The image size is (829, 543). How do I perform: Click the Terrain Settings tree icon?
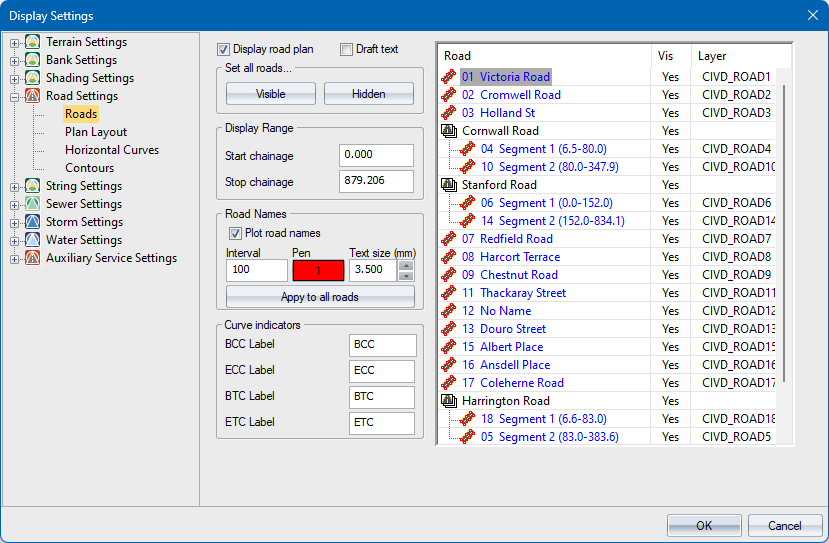point(33,42)
